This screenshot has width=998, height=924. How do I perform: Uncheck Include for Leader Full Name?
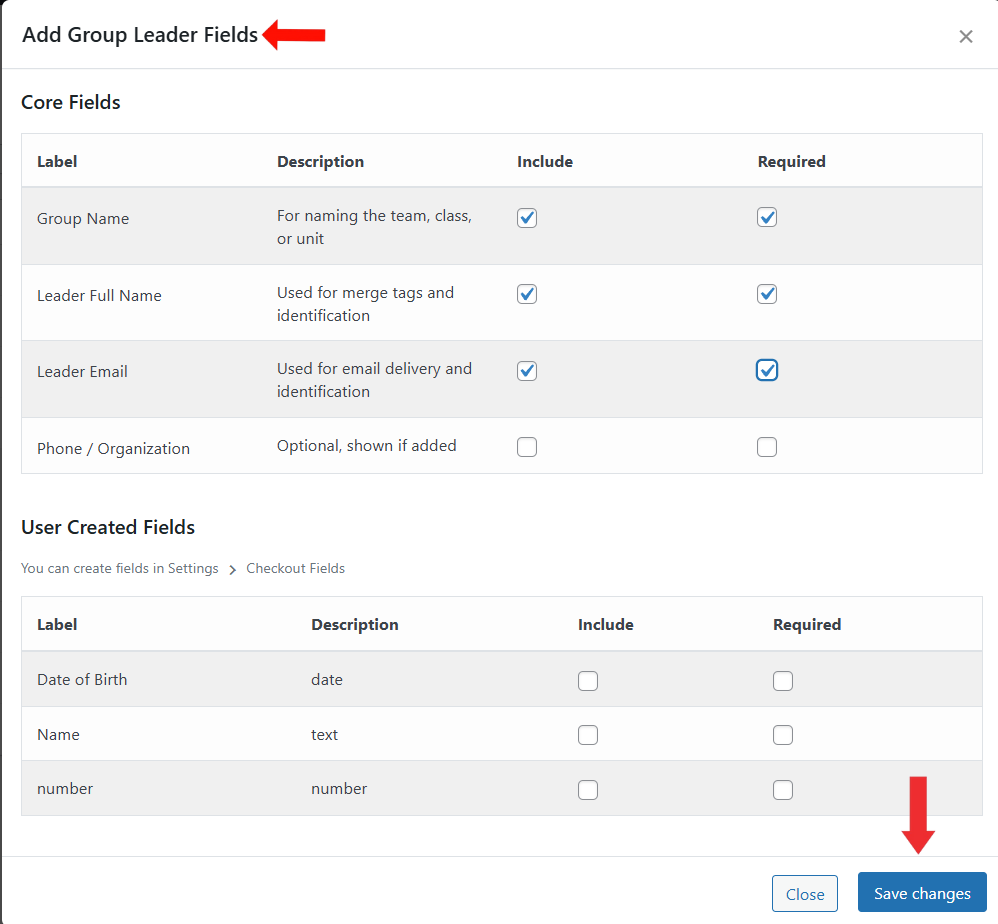pos(527,294)
